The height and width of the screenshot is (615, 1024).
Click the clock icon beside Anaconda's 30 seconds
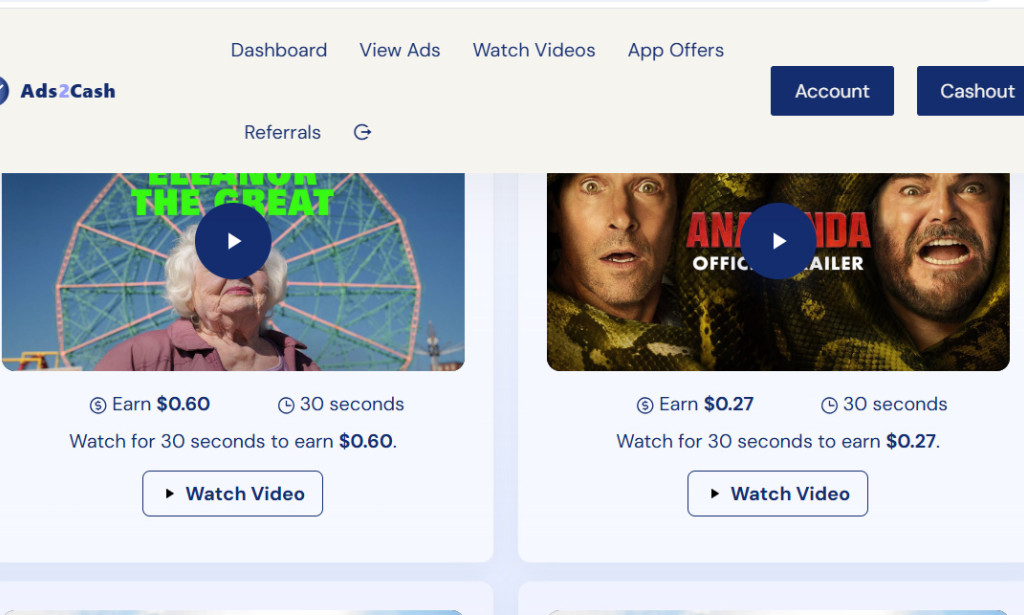(x=827, y=404)
